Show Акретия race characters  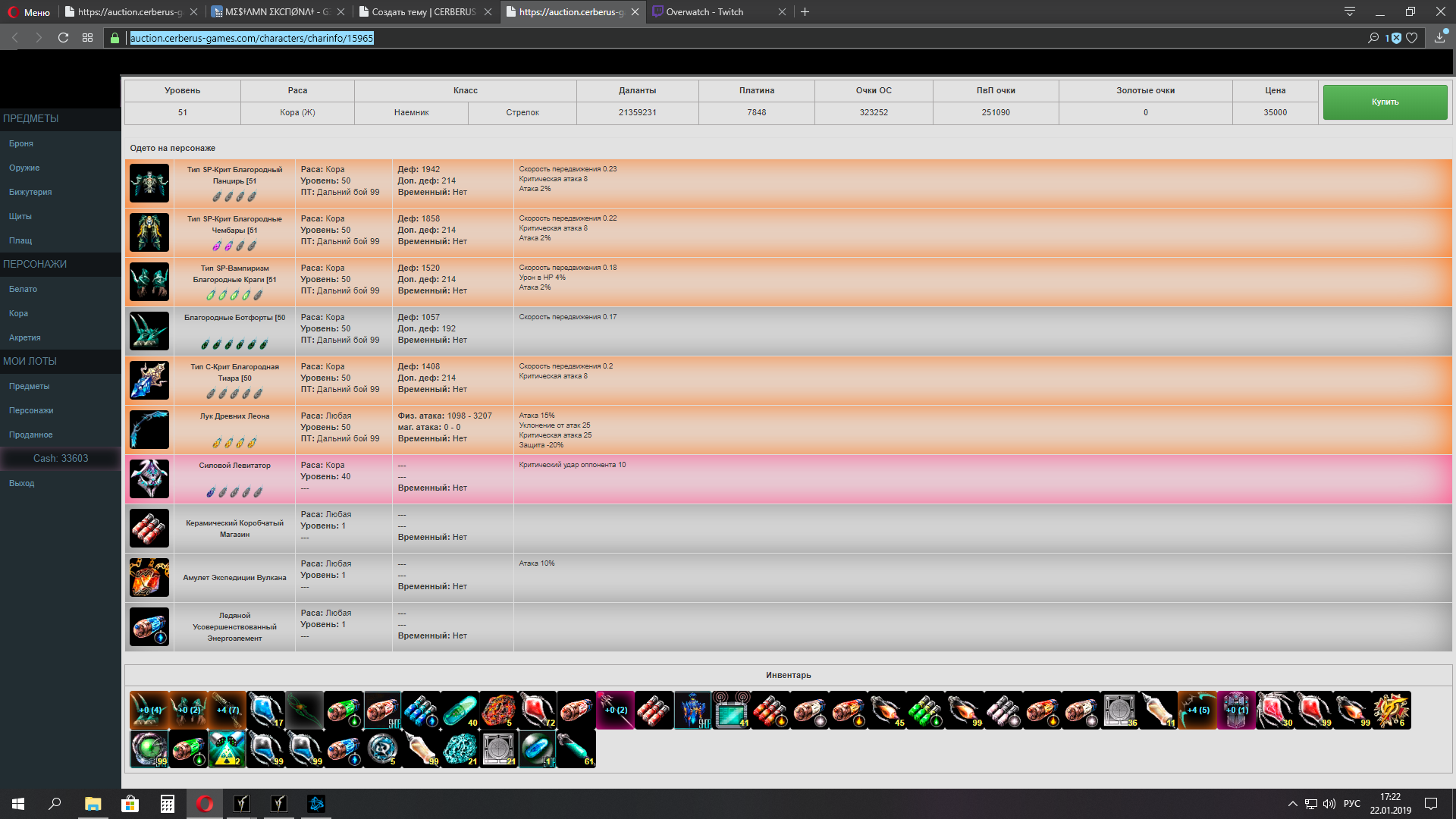click(25, 337)
